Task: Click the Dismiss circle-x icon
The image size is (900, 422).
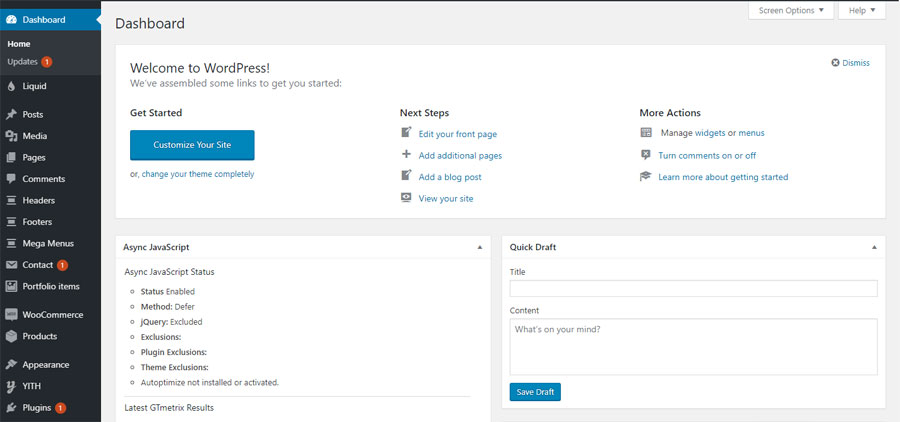Action: pos(835,63)
